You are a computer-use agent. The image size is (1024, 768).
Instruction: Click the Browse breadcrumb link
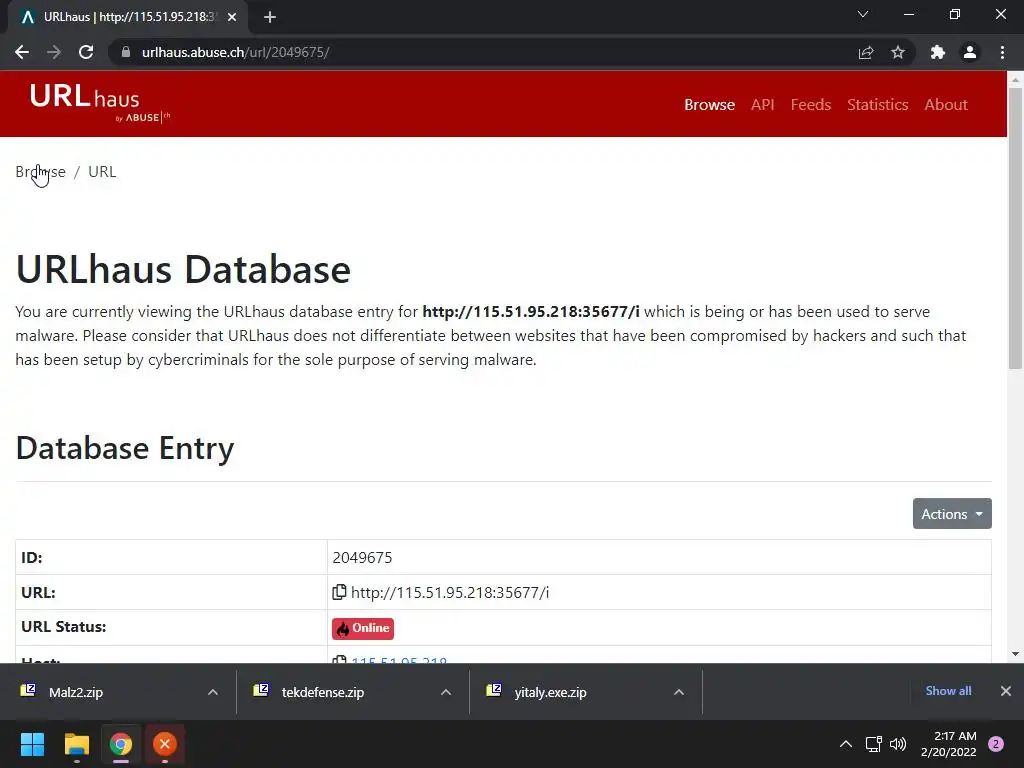40,172
